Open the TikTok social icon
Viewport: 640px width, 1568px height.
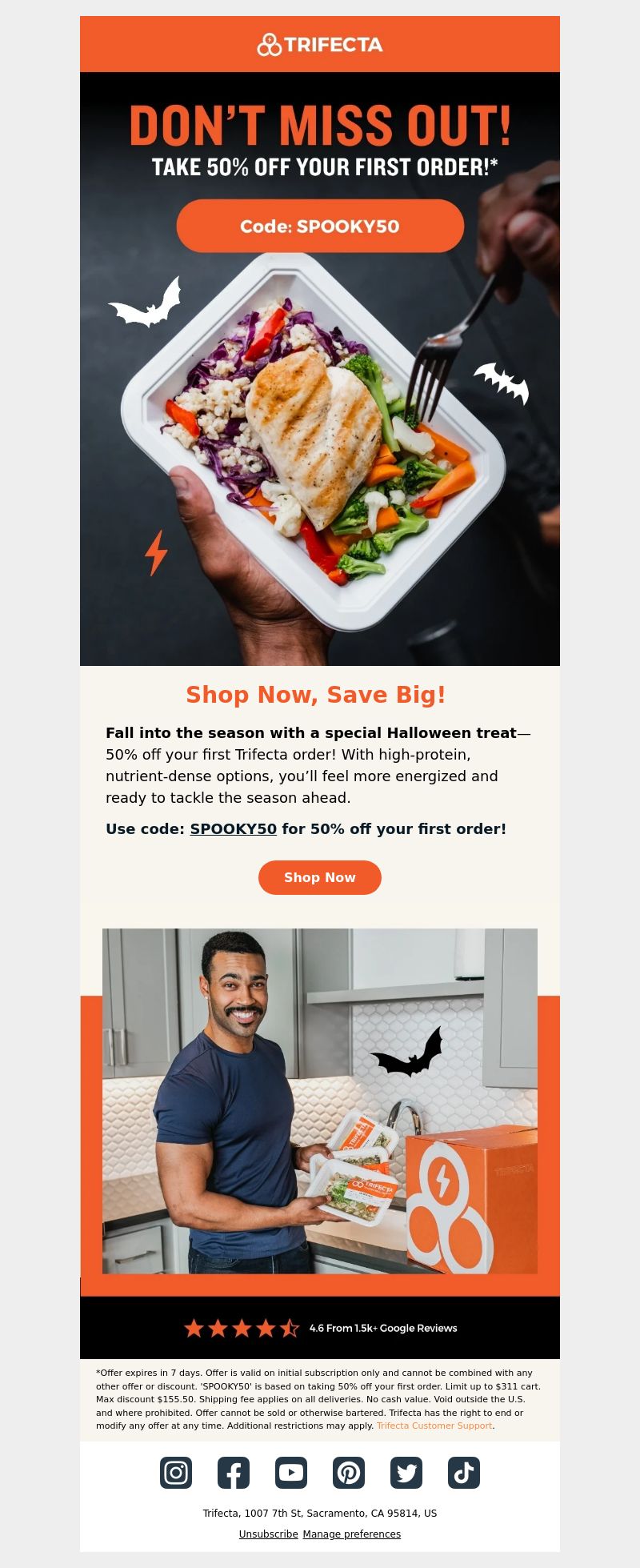(x=464, y=1473)
